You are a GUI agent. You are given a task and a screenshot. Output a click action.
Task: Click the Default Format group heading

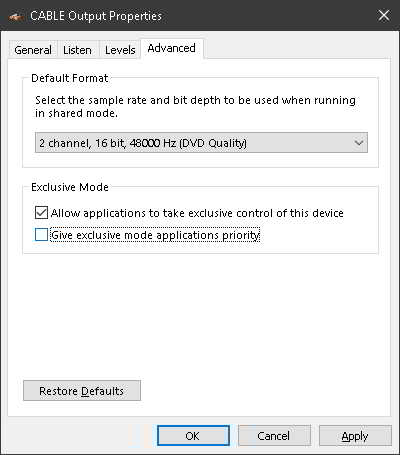pyautogui.click(x=70, y=78)
